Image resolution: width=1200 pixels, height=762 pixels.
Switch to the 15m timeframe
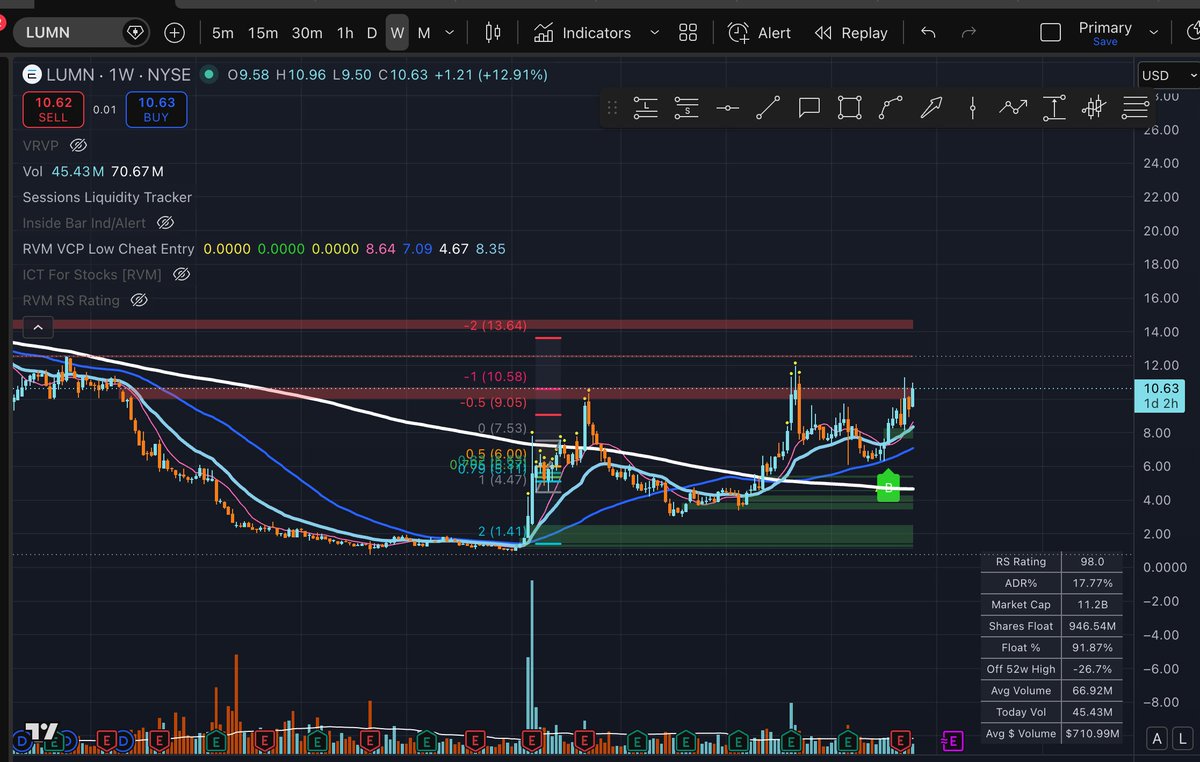click(x=263, y=33)
